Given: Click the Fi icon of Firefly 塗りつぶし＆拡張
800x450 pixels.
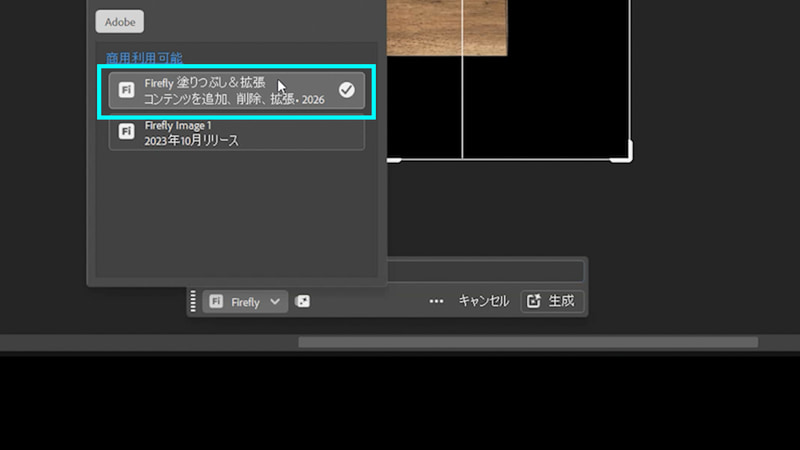Looking at the screenshot, I should click(126, 90).
